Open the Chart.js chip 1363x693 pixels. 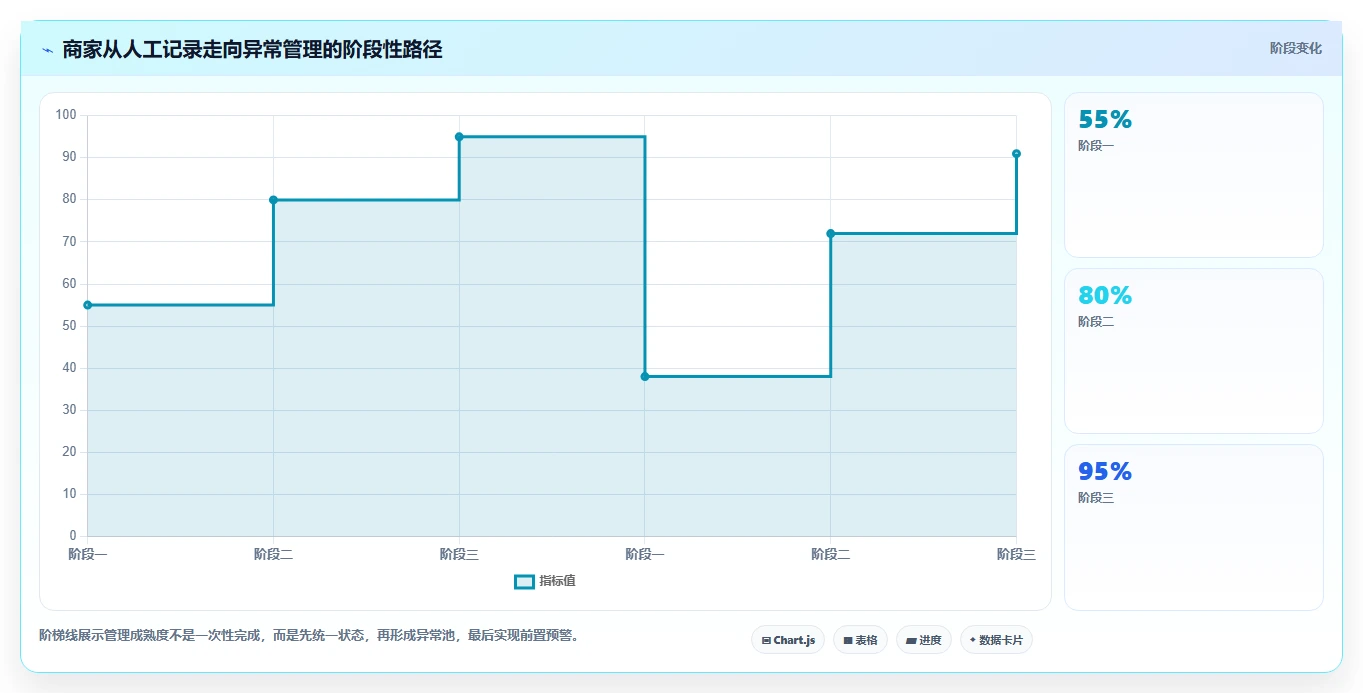788,640
